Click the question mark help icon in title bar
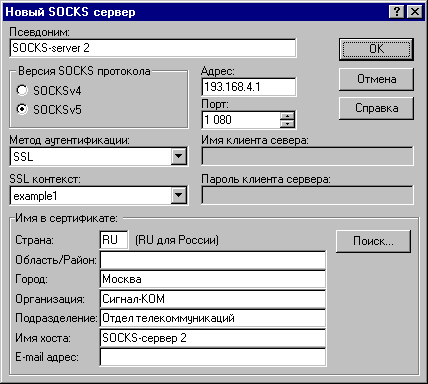 click(397, 12)
